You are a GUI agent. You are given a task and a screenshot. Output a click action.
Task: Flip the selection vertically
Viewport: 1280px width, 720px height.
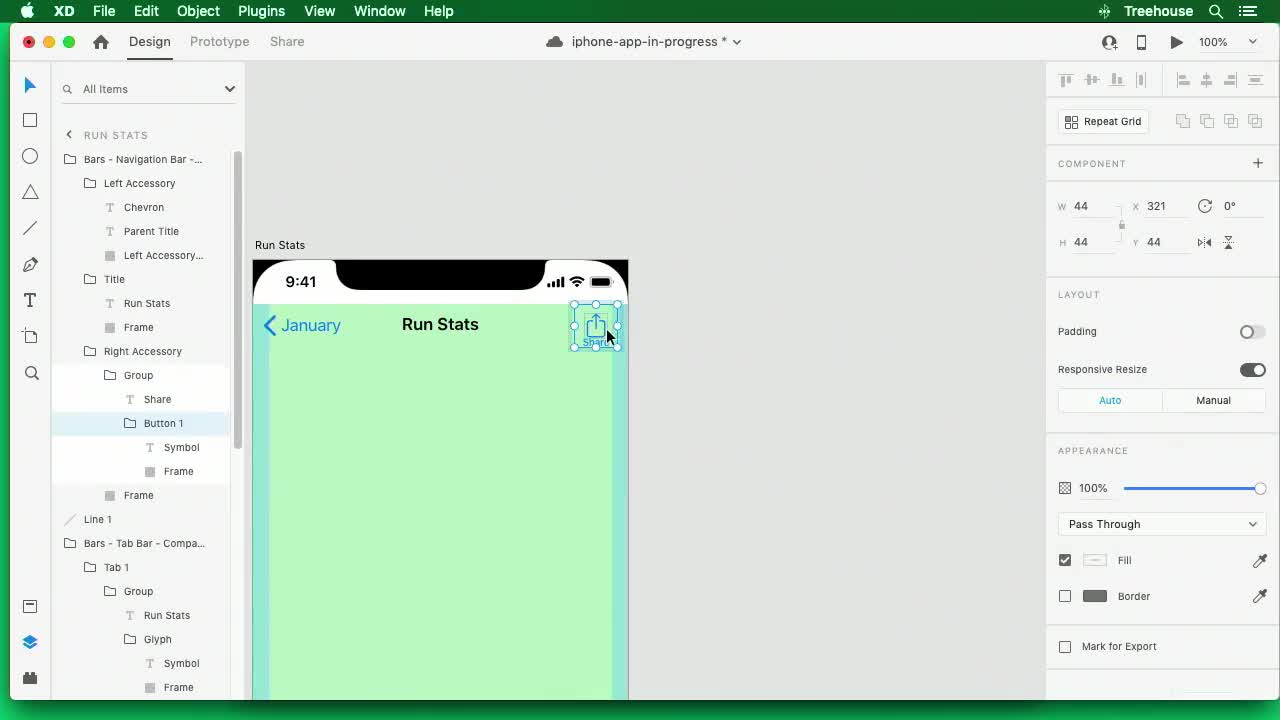tap(1228, 242)
